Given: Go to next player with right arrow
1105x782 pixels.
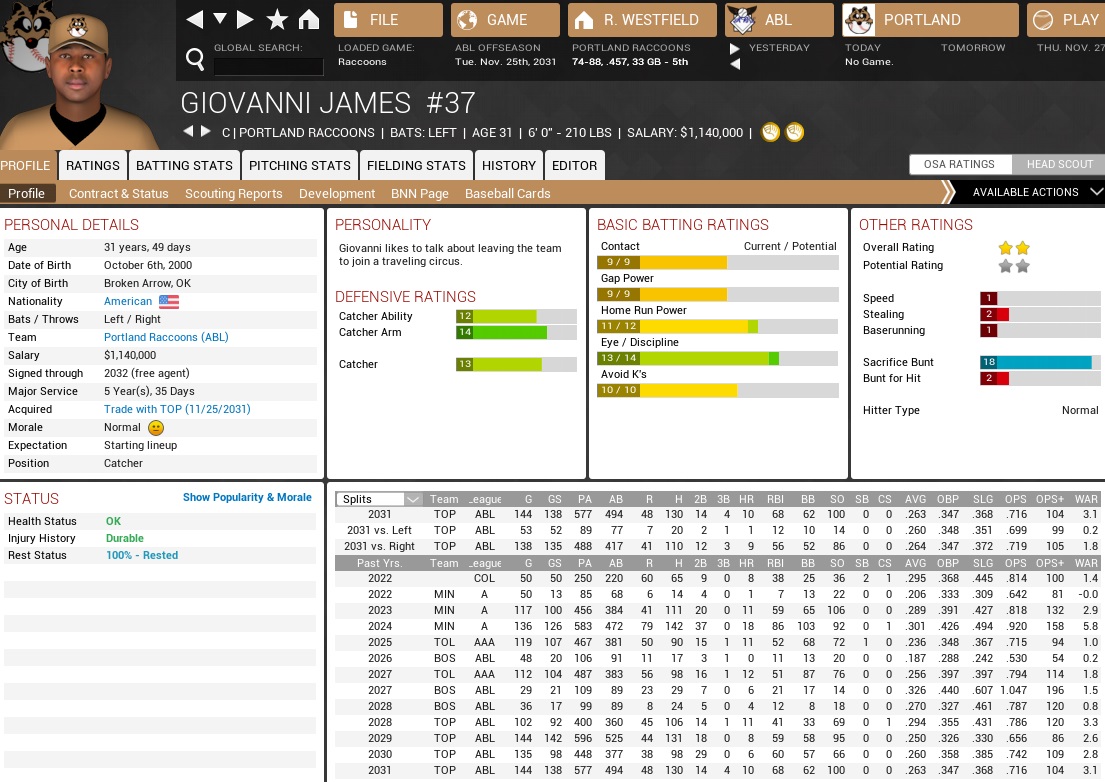Looking at the screenshot, I should coord(206,132).
